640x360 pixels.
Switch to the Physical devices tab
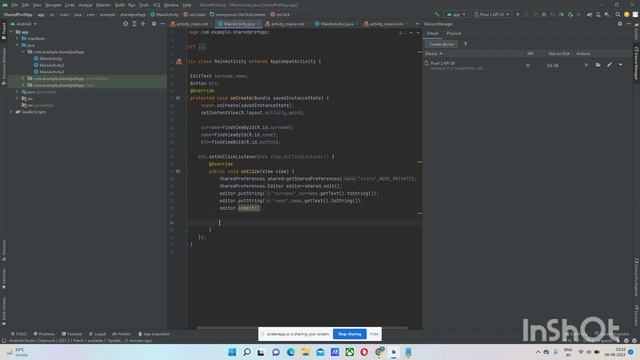(453, 33)
